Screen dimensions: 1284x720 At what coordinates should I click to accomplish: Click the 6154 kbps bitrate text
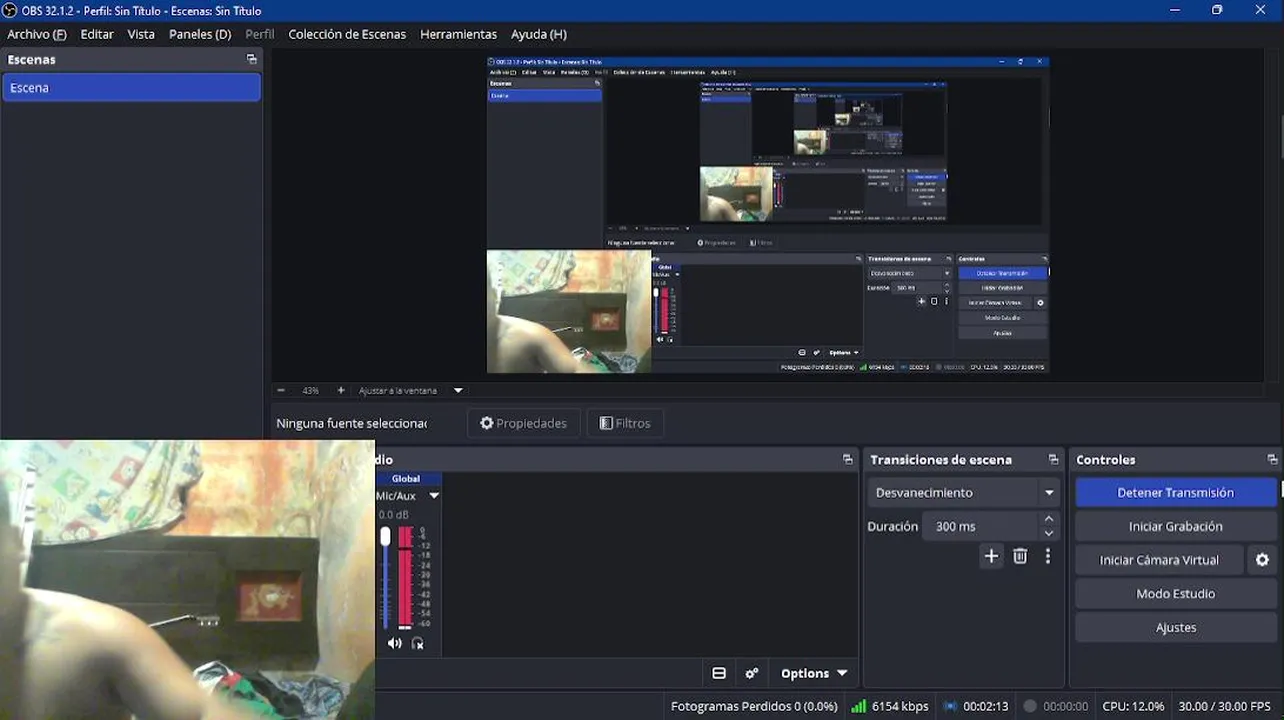900,706
